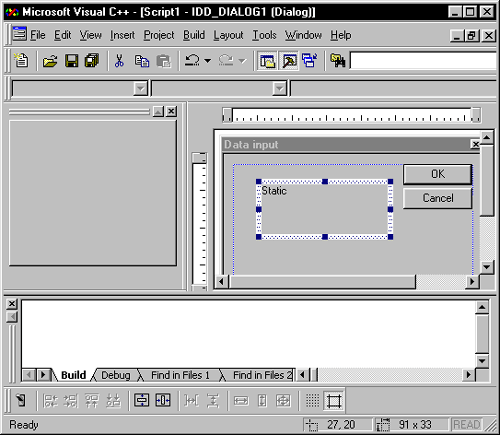Click the dialog editor scroll-right arrow
Viewport: 500px width, 435px height.
(472, 282)
